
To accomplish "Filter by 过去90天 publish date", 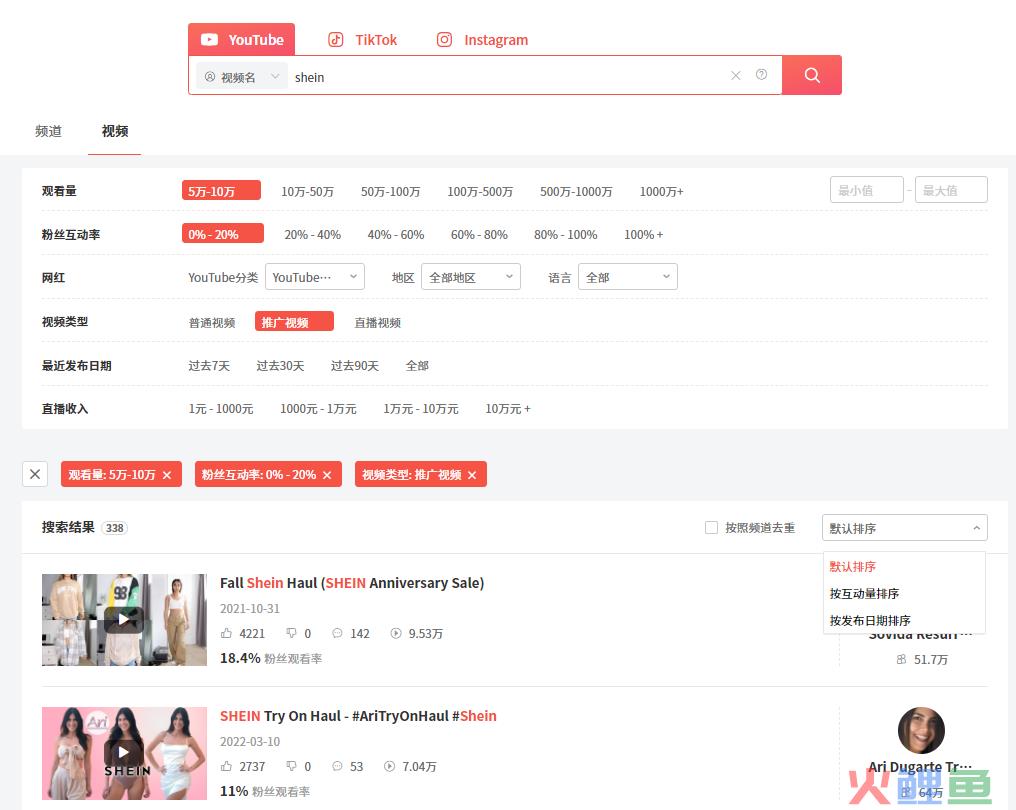I will click(354, 365).
